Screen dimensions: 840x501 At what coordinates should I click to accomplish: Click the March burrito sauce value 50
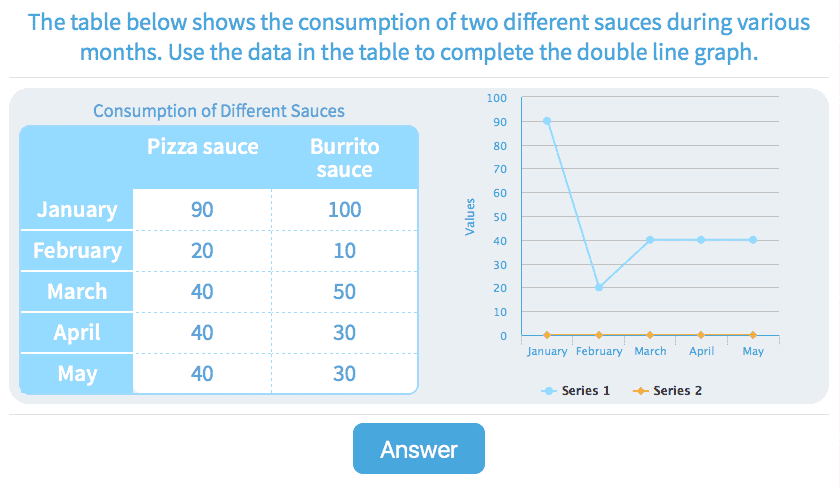click(344, 291)
